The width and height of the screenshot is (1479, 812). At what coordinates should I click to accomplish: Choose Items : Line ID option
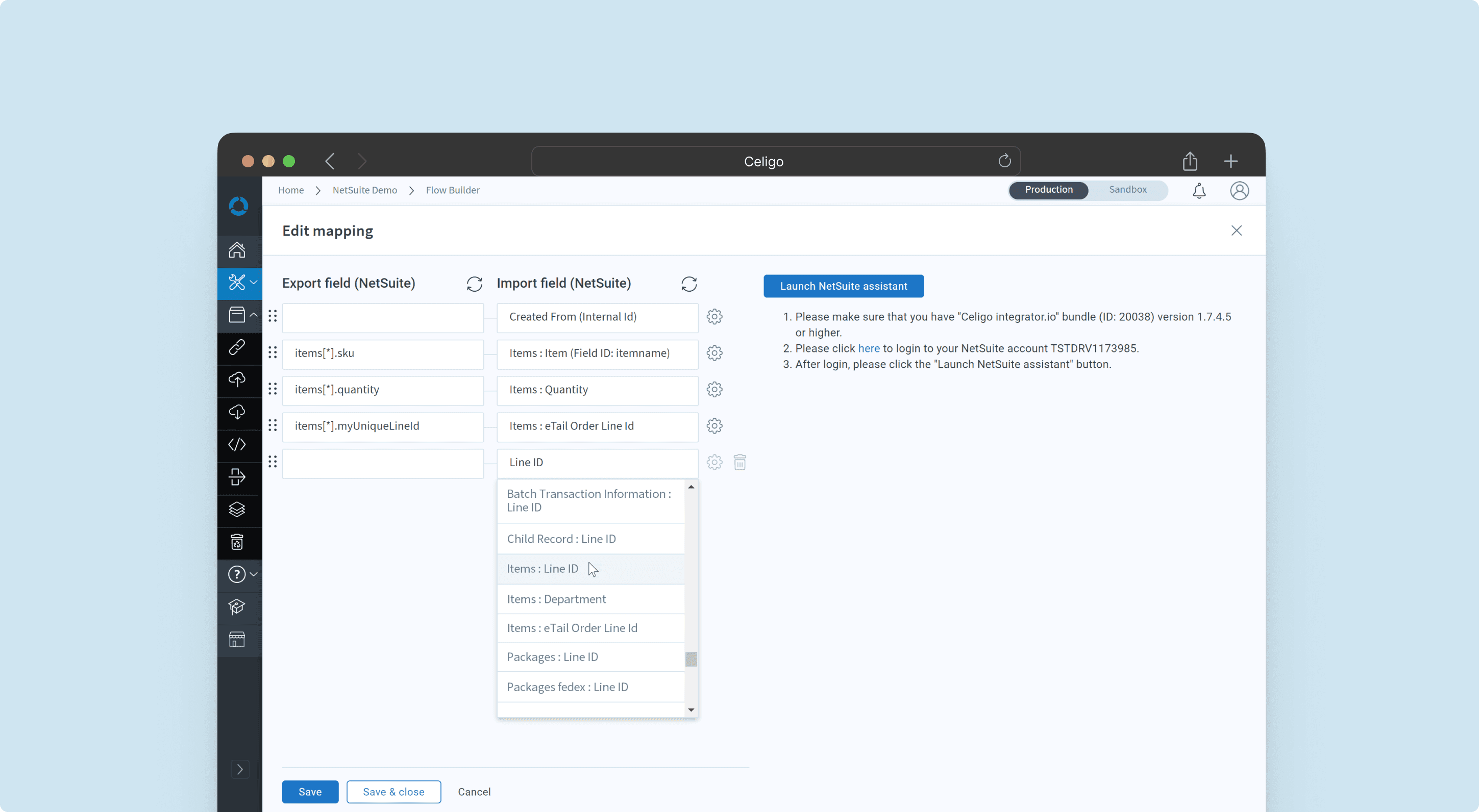pyautogui.click(x=590, y=569)
